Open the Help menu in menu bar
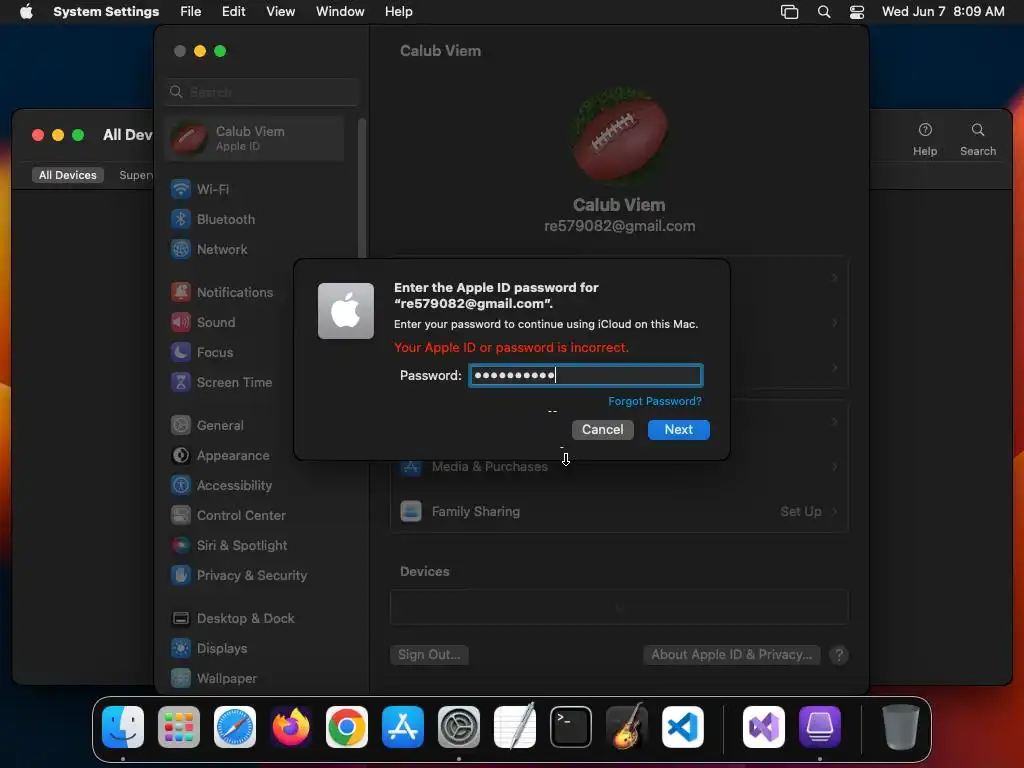 (x=398, y=12)
